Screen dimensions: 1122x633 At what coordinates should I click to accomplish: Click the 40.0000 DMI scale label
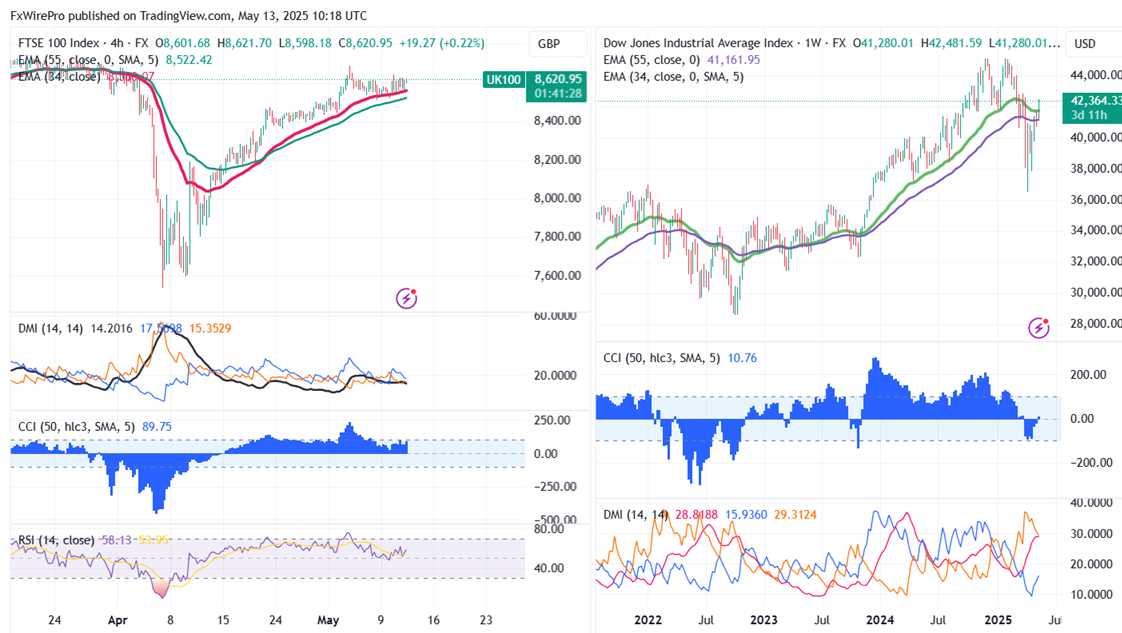(x=1091, y=503)
